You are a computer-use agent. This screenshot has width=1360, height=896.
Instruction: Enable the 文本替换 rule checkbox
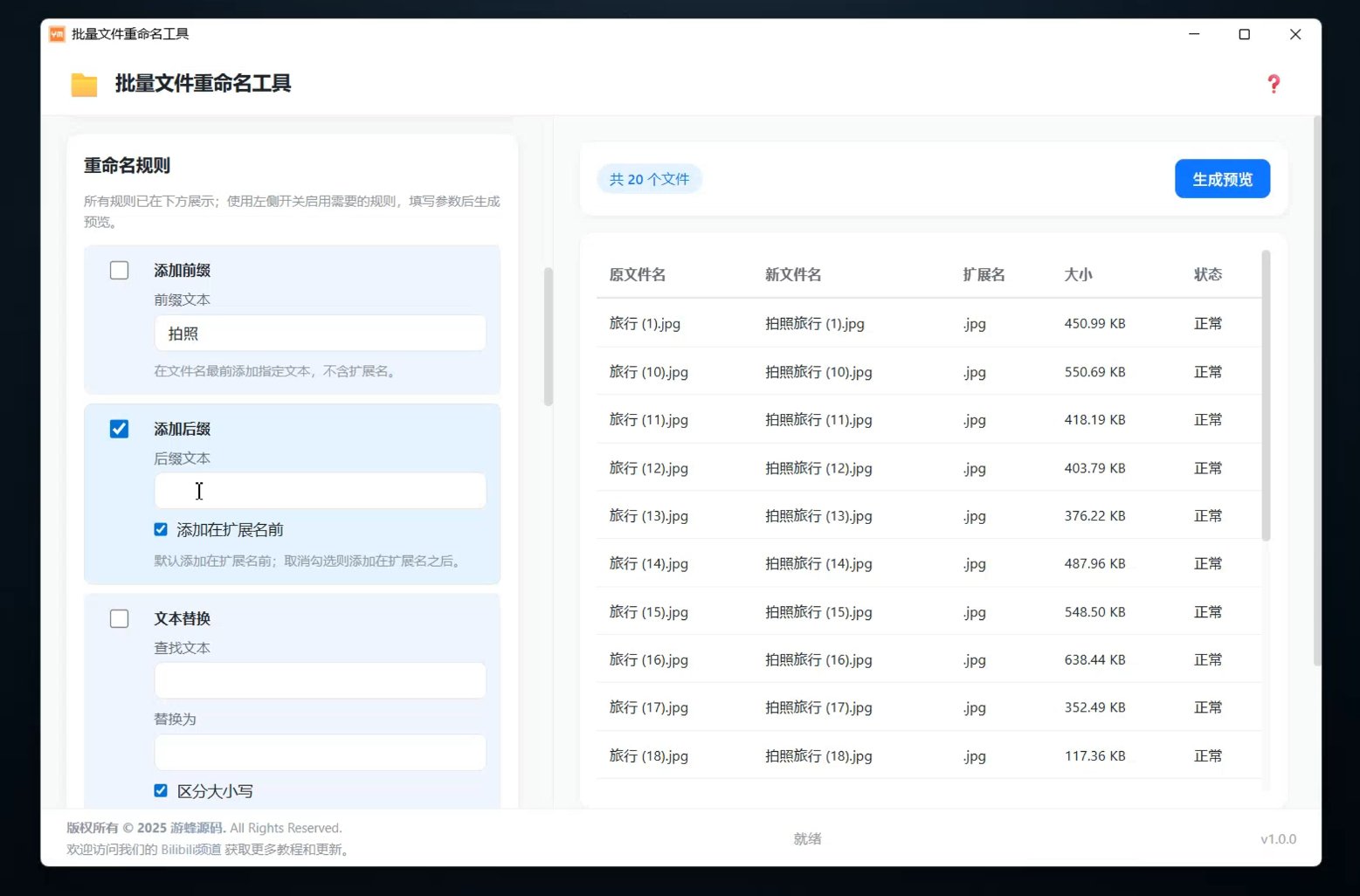coord(120,618)
